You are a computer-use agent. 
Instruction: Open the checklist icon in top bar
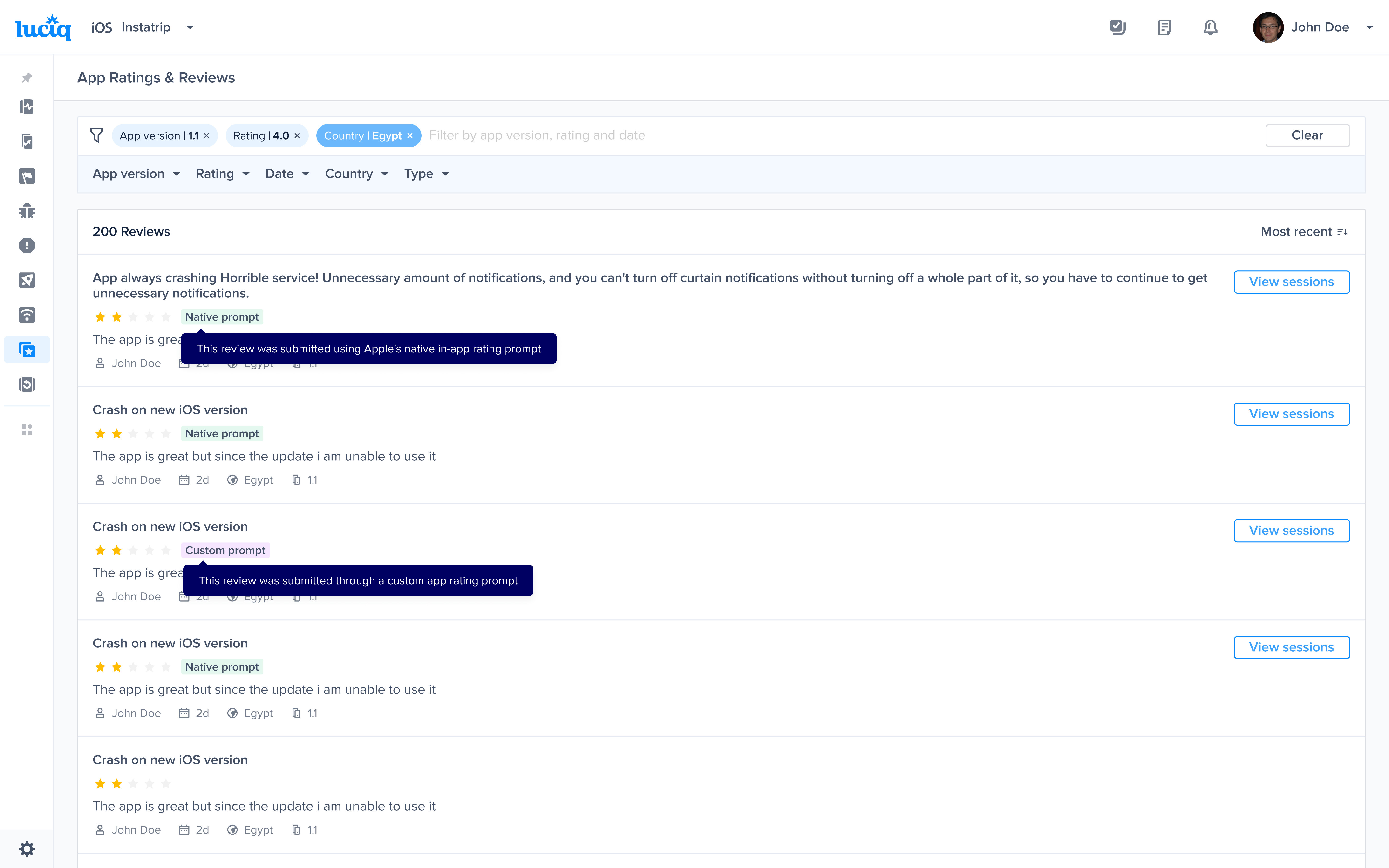(x=1117, y=27)
